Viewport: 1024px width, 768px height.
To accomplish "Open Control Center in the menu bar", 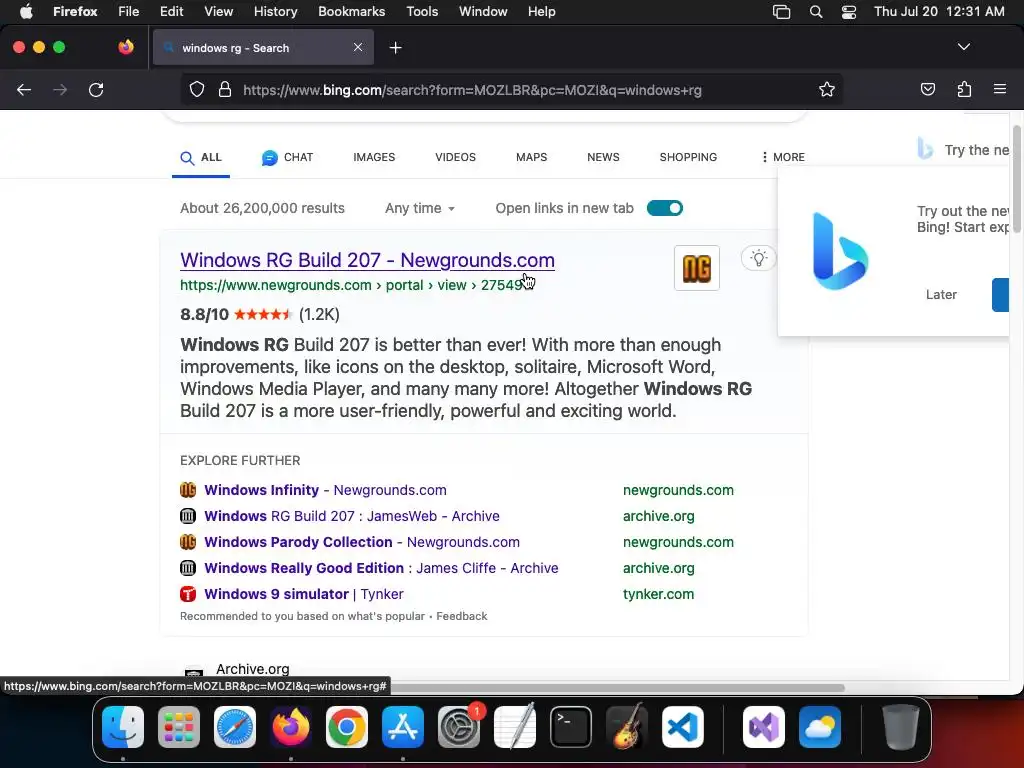I will pyautogui.click(x=848, y=12).
